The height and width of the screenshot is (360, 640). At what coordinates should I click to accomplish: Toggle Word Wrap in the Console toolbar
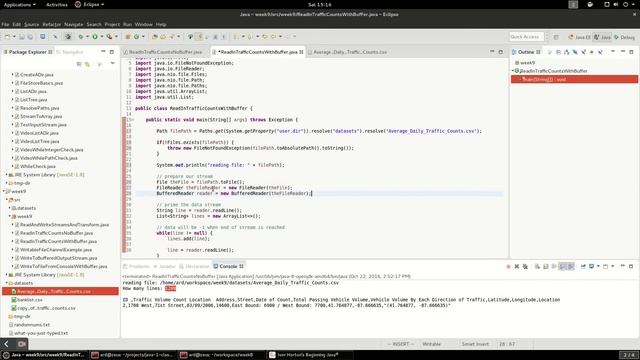tap(554, 267)
